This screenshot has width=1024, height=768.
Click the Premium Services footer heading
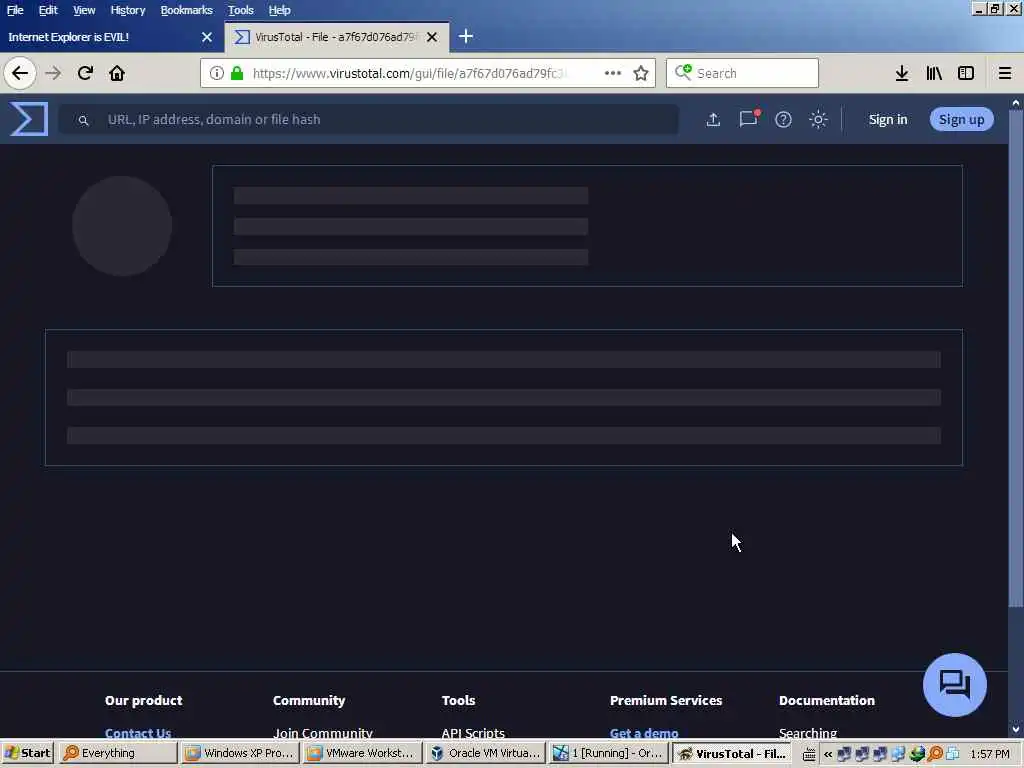coord(666,700)
